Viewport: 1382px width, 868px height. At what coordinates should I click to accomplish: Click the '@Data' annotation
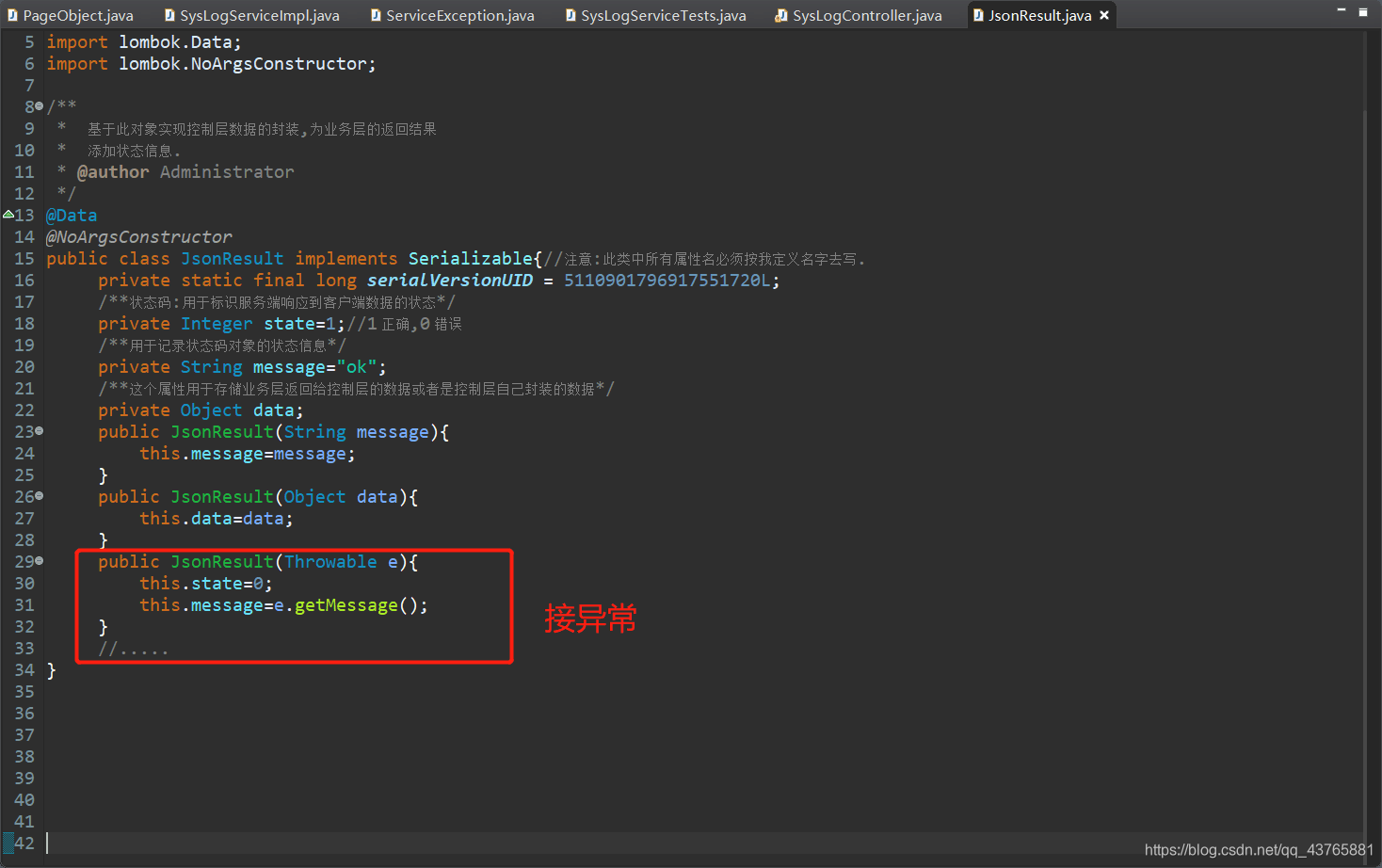tap(72, 216)
